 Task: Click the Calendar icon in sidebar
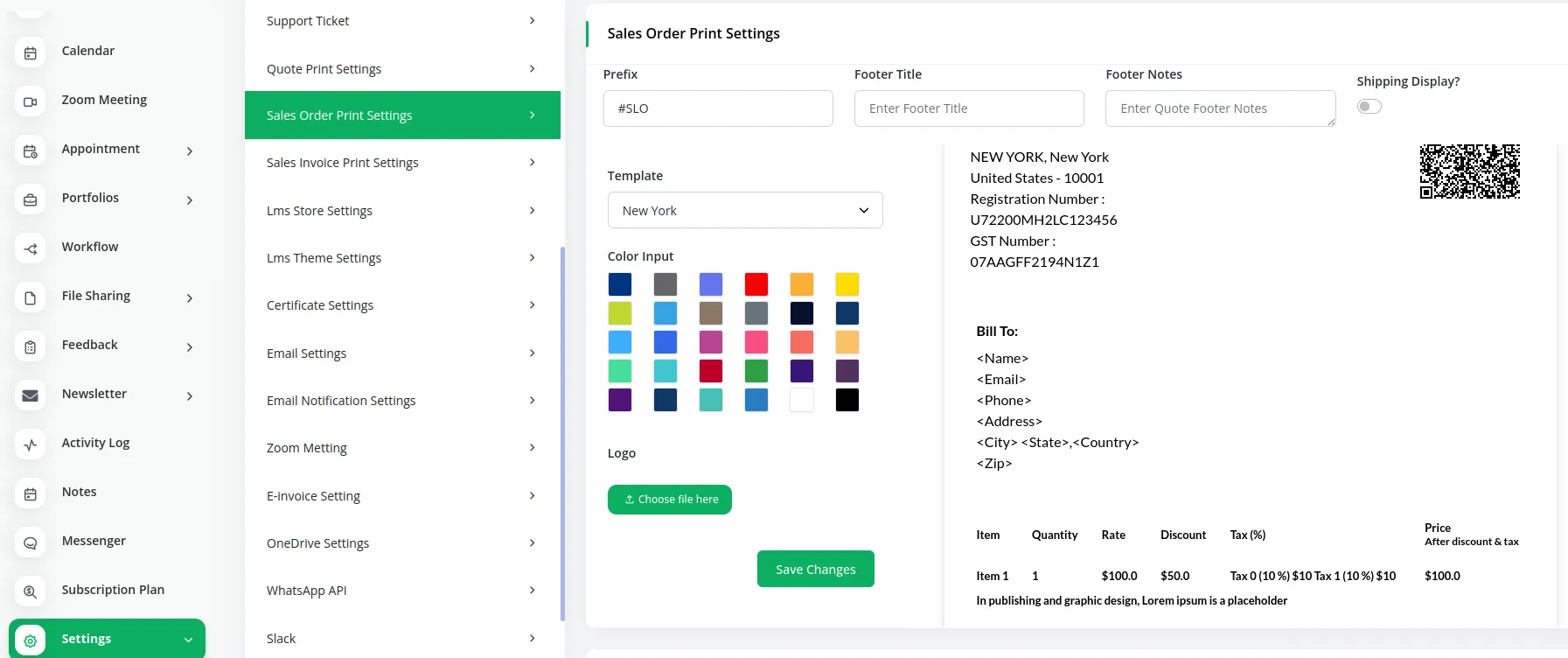pos(31,52)
